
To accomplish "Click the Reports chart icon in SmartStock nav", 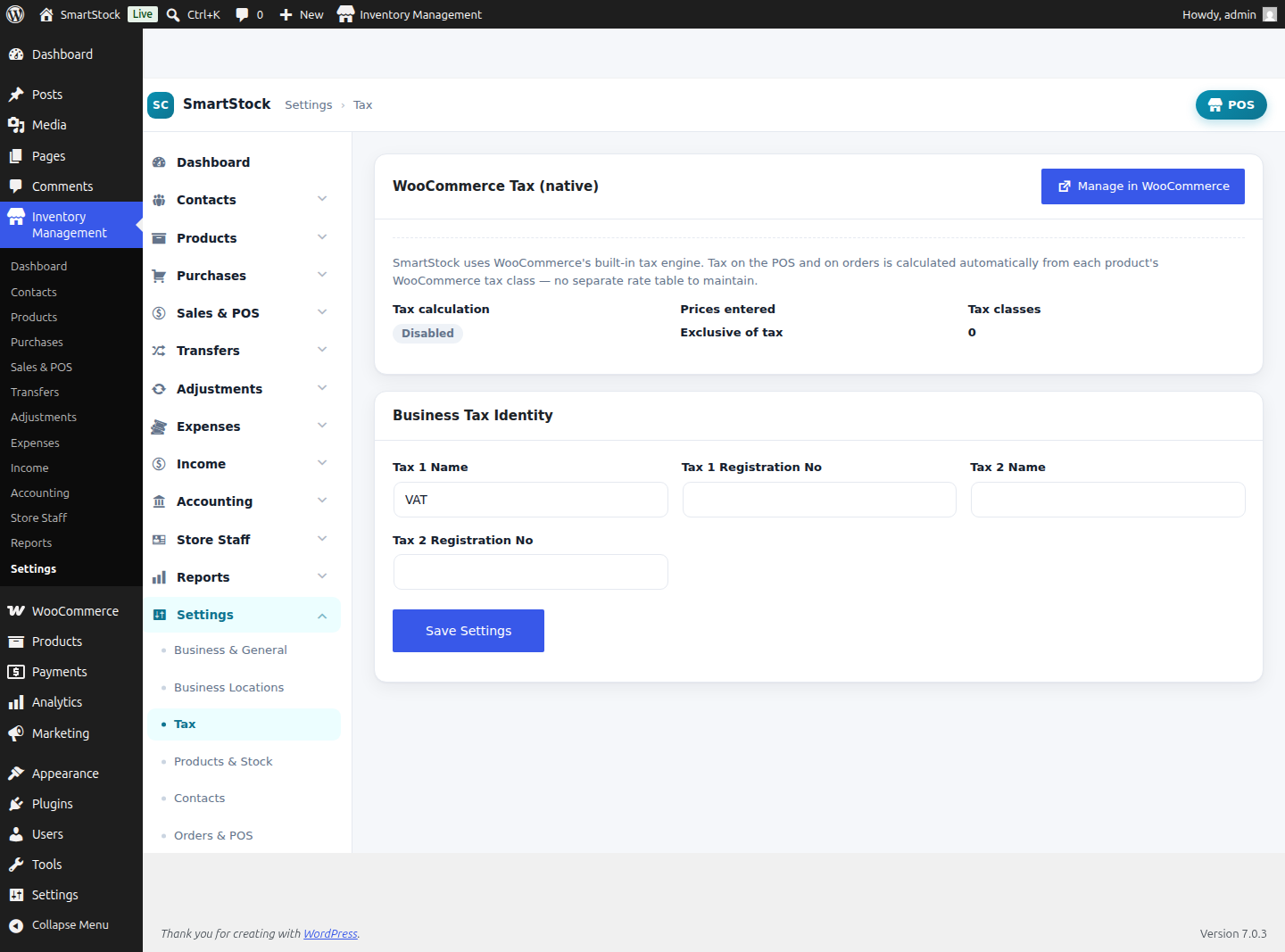I will tap(159, 577).
